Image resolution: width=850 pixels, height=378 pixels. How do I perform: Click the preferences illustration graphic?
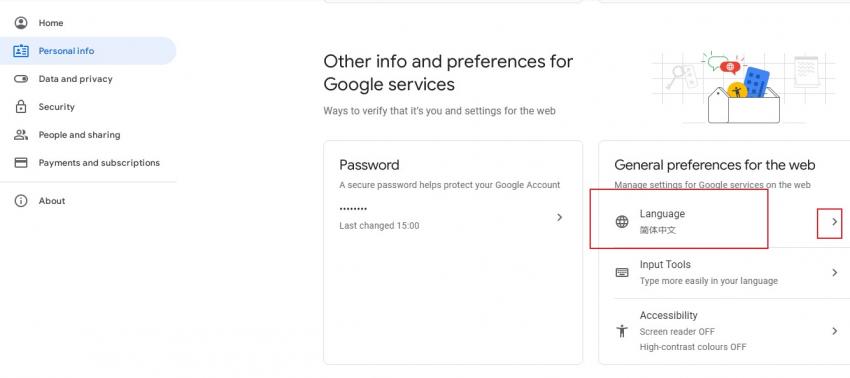click(x=744, y=87)
